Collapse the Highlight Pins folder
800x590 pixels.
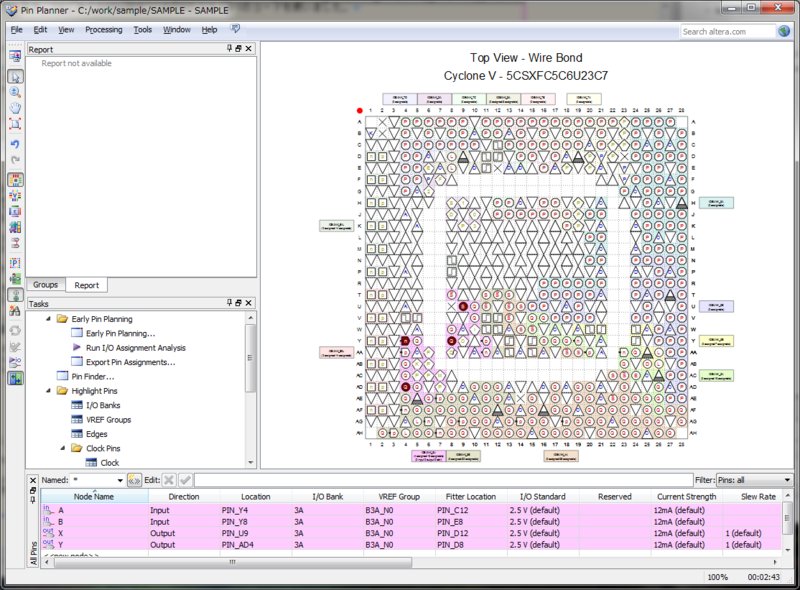[48, 391]
